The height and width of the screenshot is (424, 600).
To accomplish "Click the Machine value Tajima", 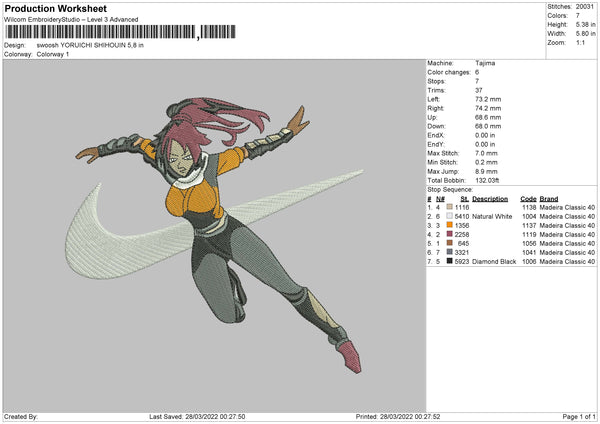I will [x=487, y=63].
